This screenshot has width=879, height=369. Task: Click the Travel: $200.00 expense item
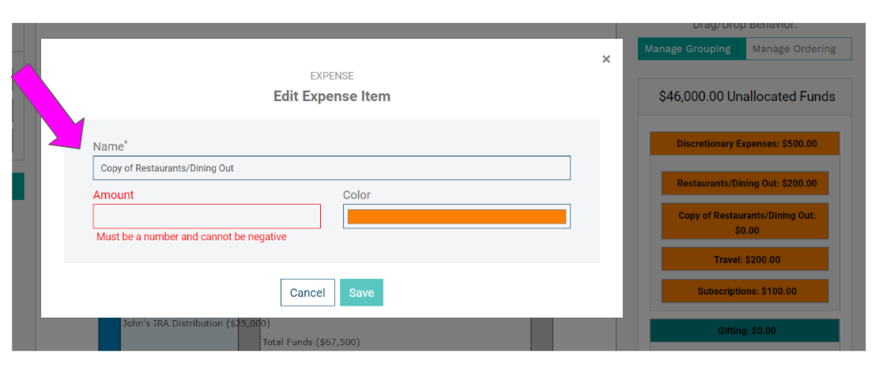coord(744,259)
